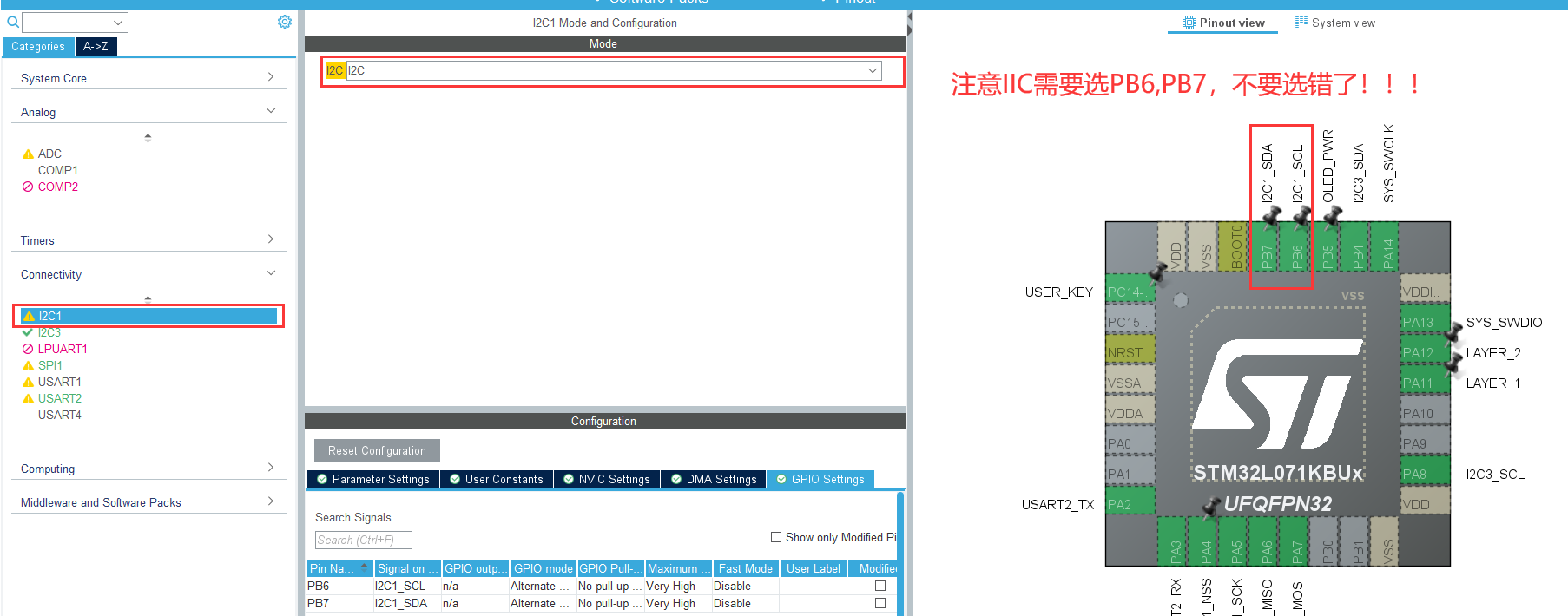
Task: Select the USART2 peripheral
Action: coord(60,398)
